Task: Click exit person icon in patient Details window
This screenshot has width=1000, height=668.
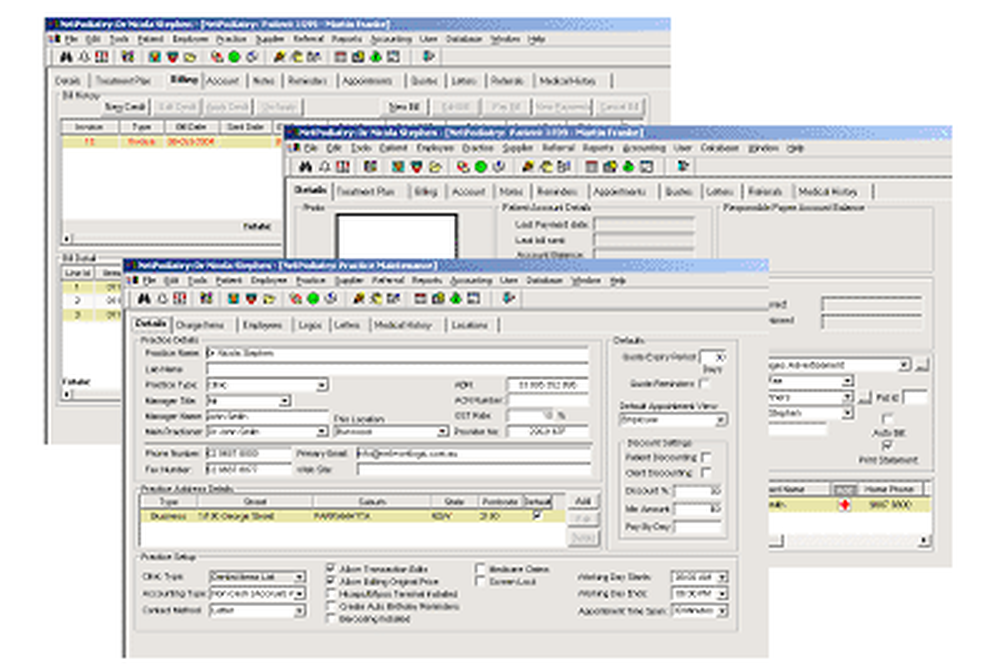Action: 683,167
